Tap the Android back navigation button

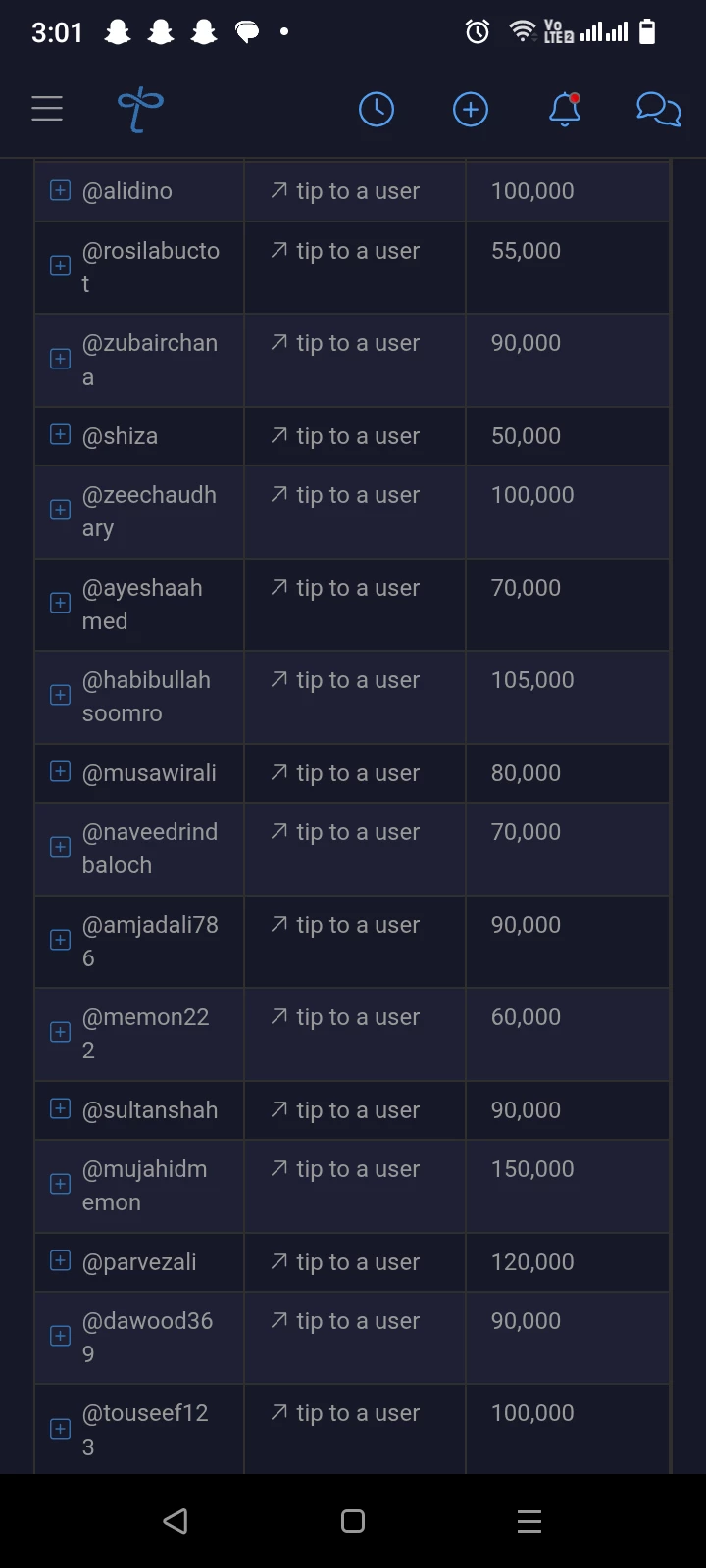(176, 1521)
